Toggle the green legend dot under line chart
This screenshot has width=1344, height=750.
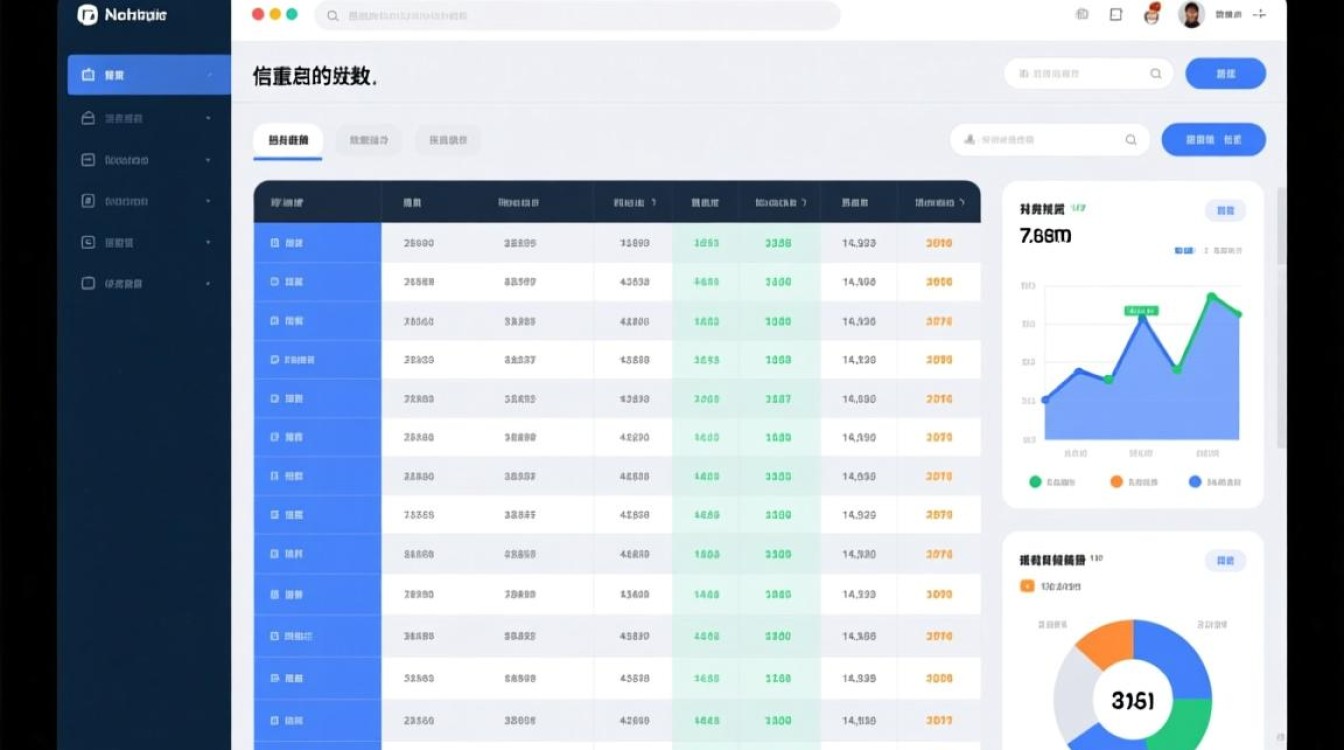coord(1035,482)
